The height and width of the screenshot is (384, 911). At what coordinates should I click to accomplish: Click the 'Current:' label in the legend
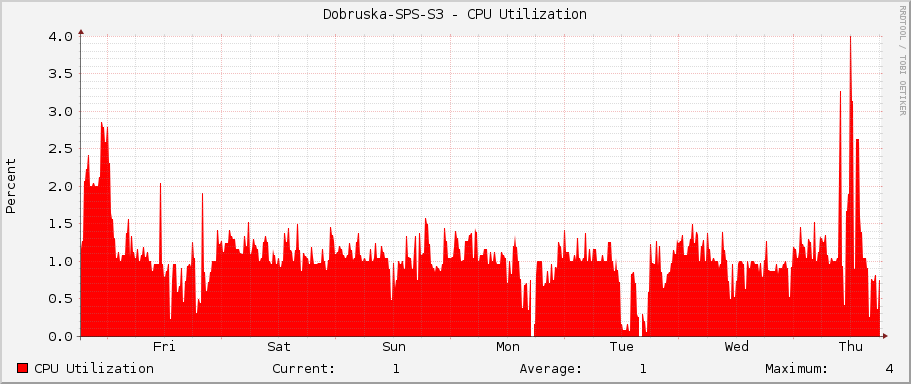(x=304, y=368)
